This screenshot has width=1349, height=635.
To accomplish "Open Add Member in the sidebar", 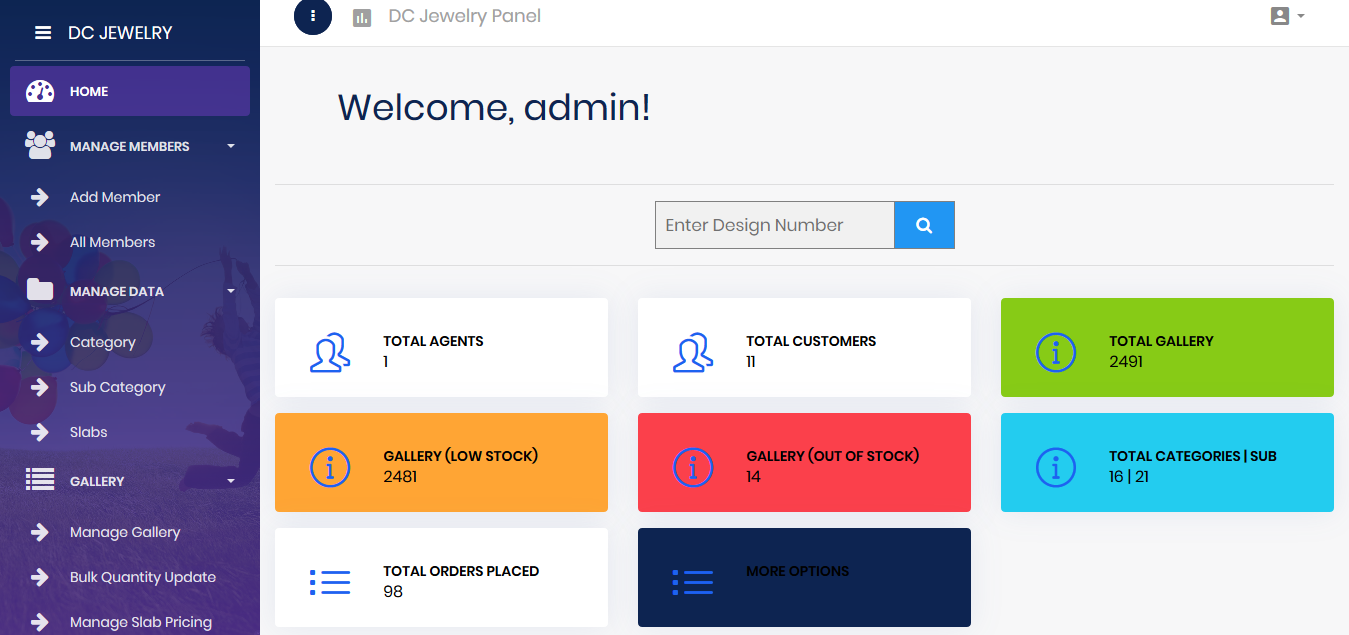I will pos(115,197).
